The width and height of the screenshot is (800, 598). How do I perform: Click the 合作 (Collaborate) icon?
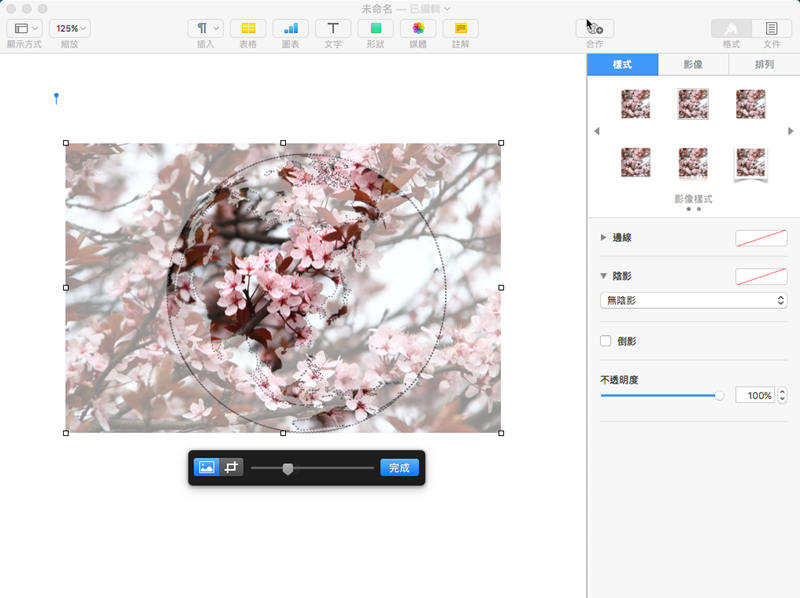(x=595, y=28)
